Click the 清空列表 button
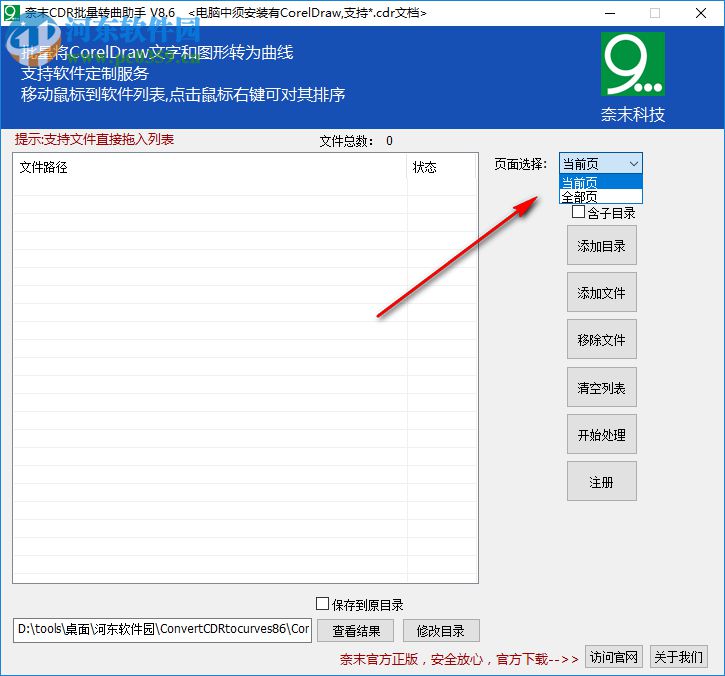The height and width of the screenshot is (676, 725). pos(602,387)
